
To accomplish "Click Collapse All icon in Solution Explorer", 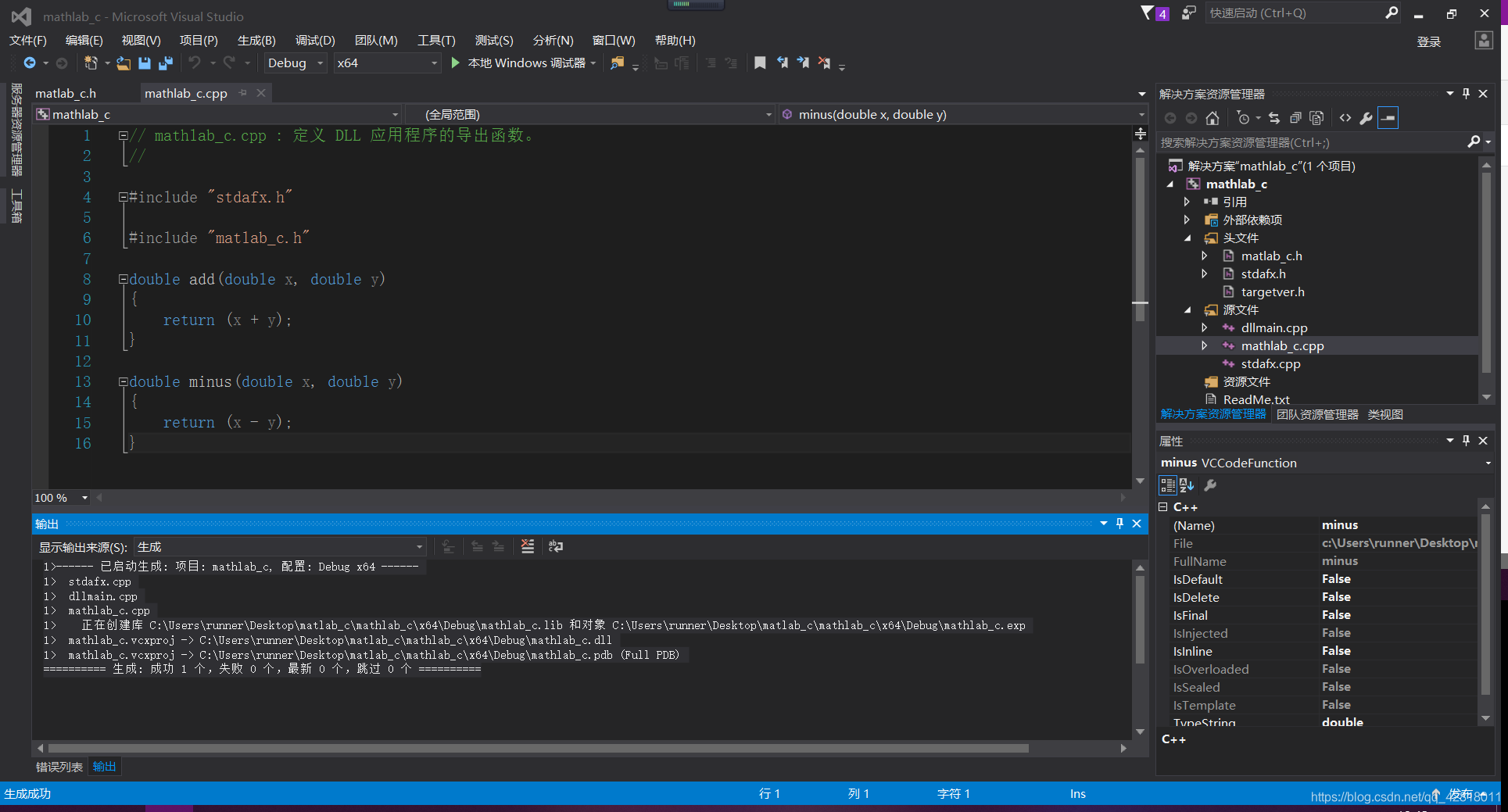I will [x=1295, y=118].
